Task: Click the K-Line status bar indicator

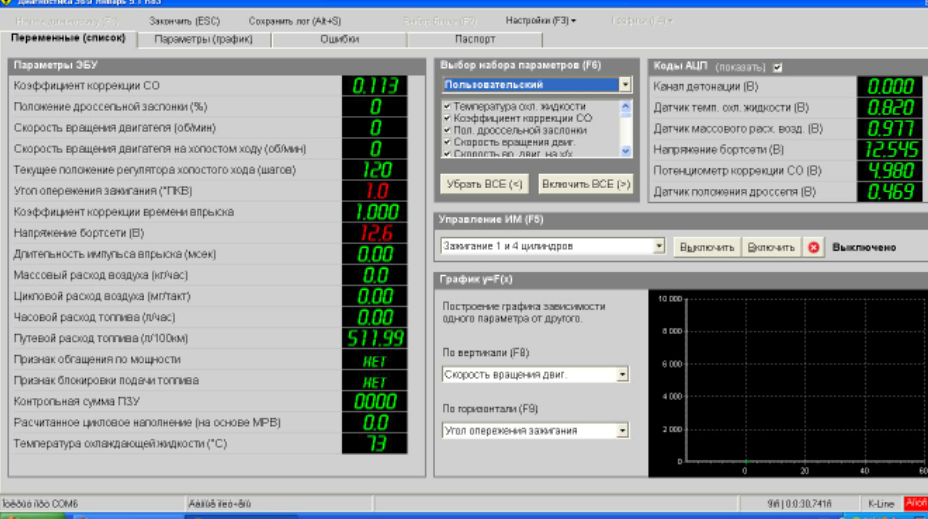Action: tap(881, 503)
